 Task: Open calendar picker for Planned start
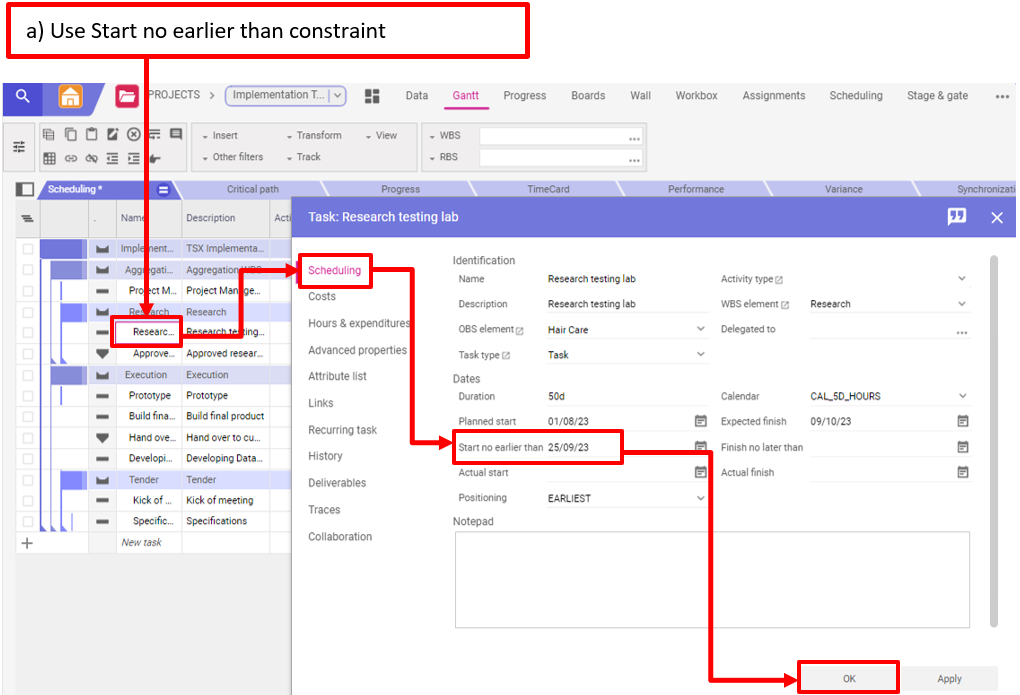(700, 422)
